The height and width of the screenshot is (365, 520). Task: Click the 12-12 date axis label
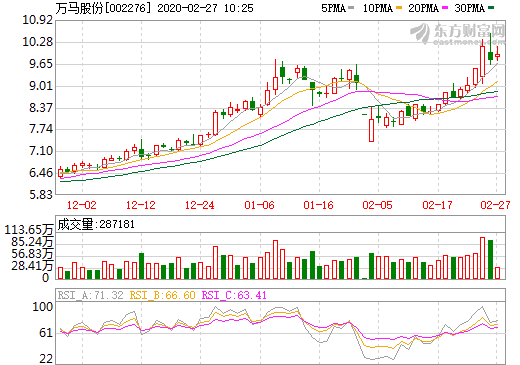(141, 205)
